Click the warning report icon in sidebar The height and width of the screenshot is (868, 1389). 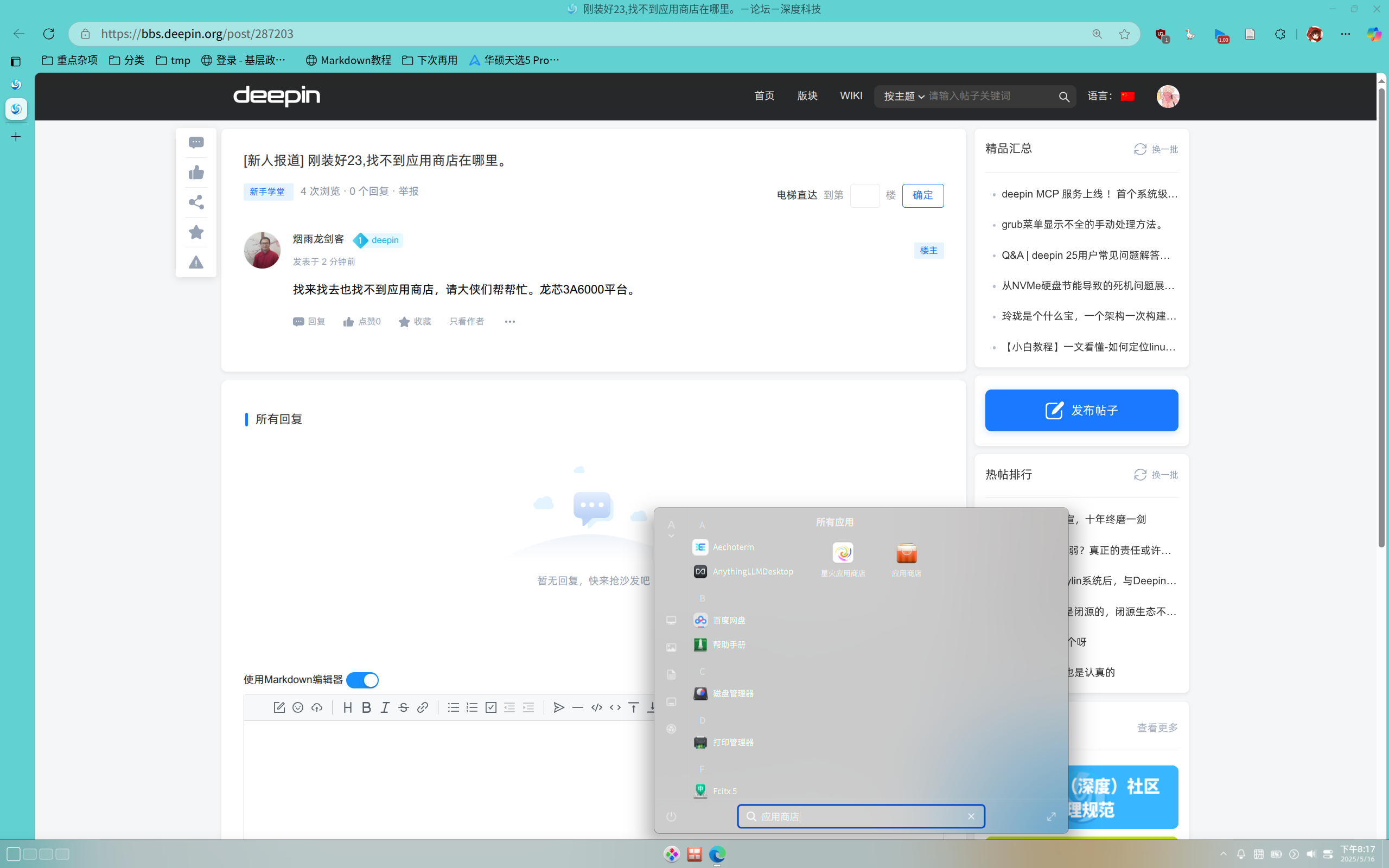tap(196, 263)
